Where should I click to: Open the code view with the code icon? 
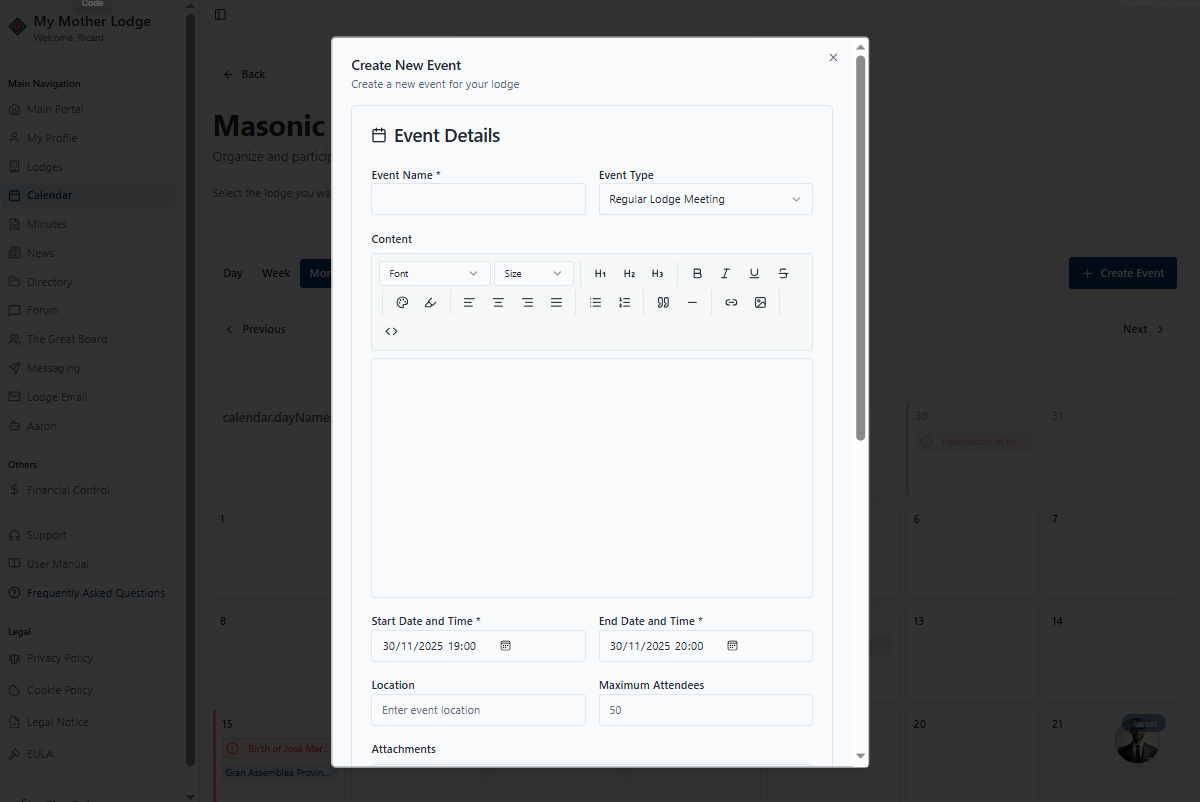pos(391,330)
